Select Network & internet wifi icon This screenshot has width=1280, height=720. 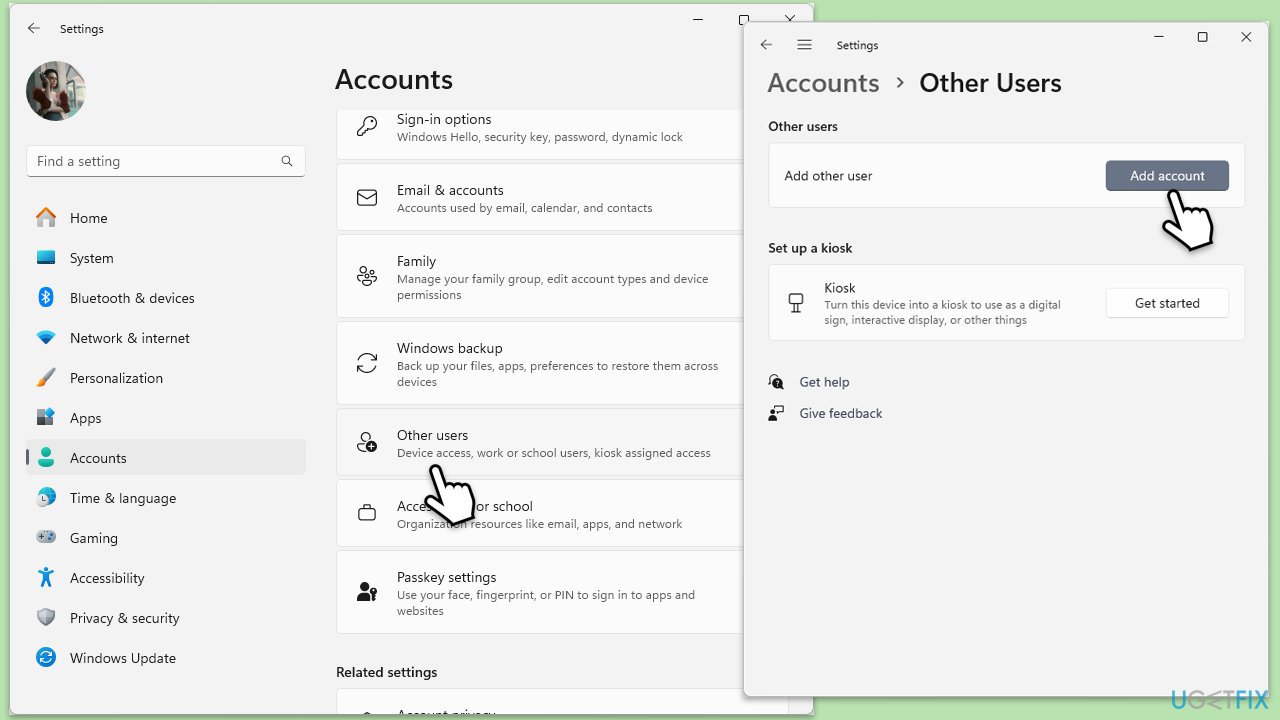[46, 338]
